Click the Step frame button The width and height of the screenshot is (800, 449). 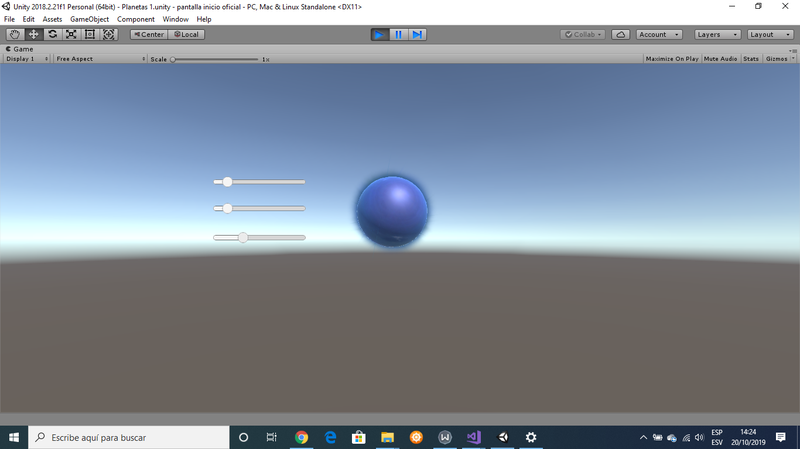tap(417, 34)
